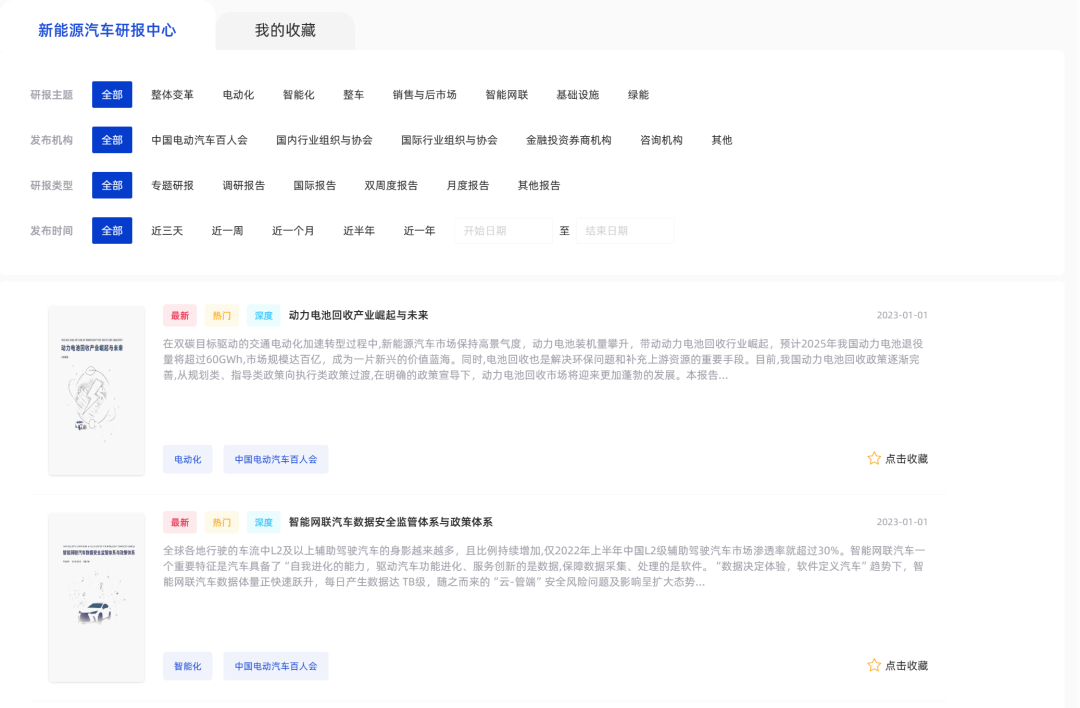This screenshot has height=708, width=1080.
Task: Open the 智能网联汽车数据安全 report cover thumbnail
Action: [97, 597]
